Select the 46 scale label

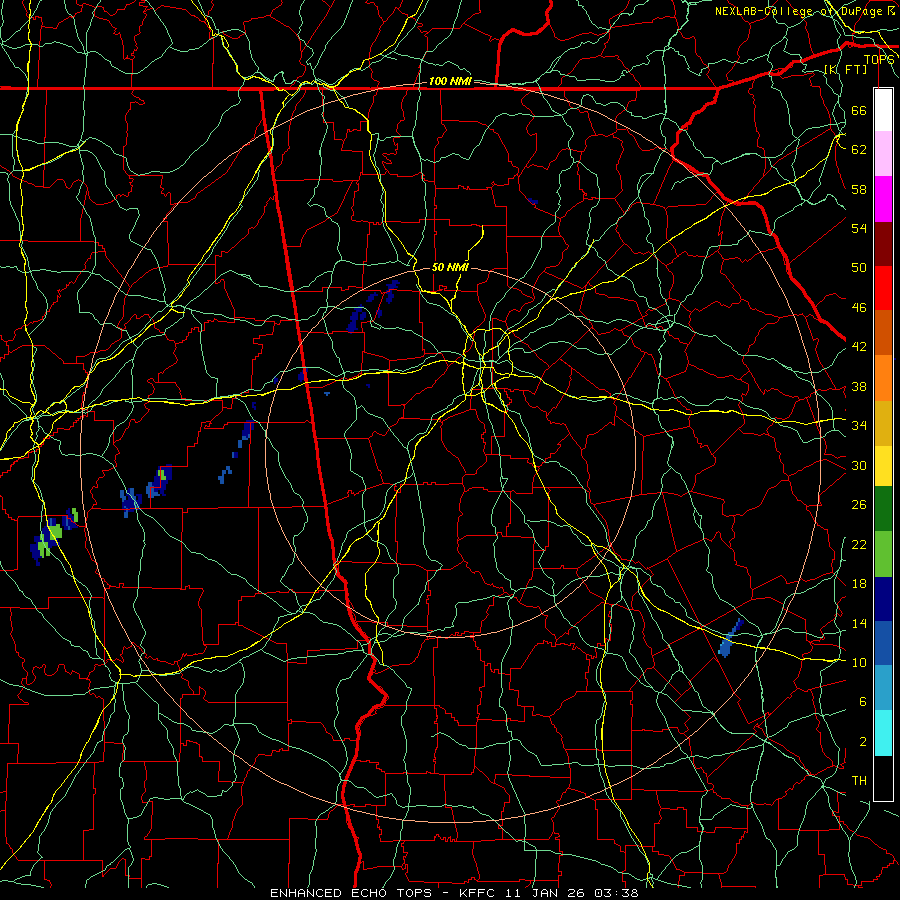point(859,308)
